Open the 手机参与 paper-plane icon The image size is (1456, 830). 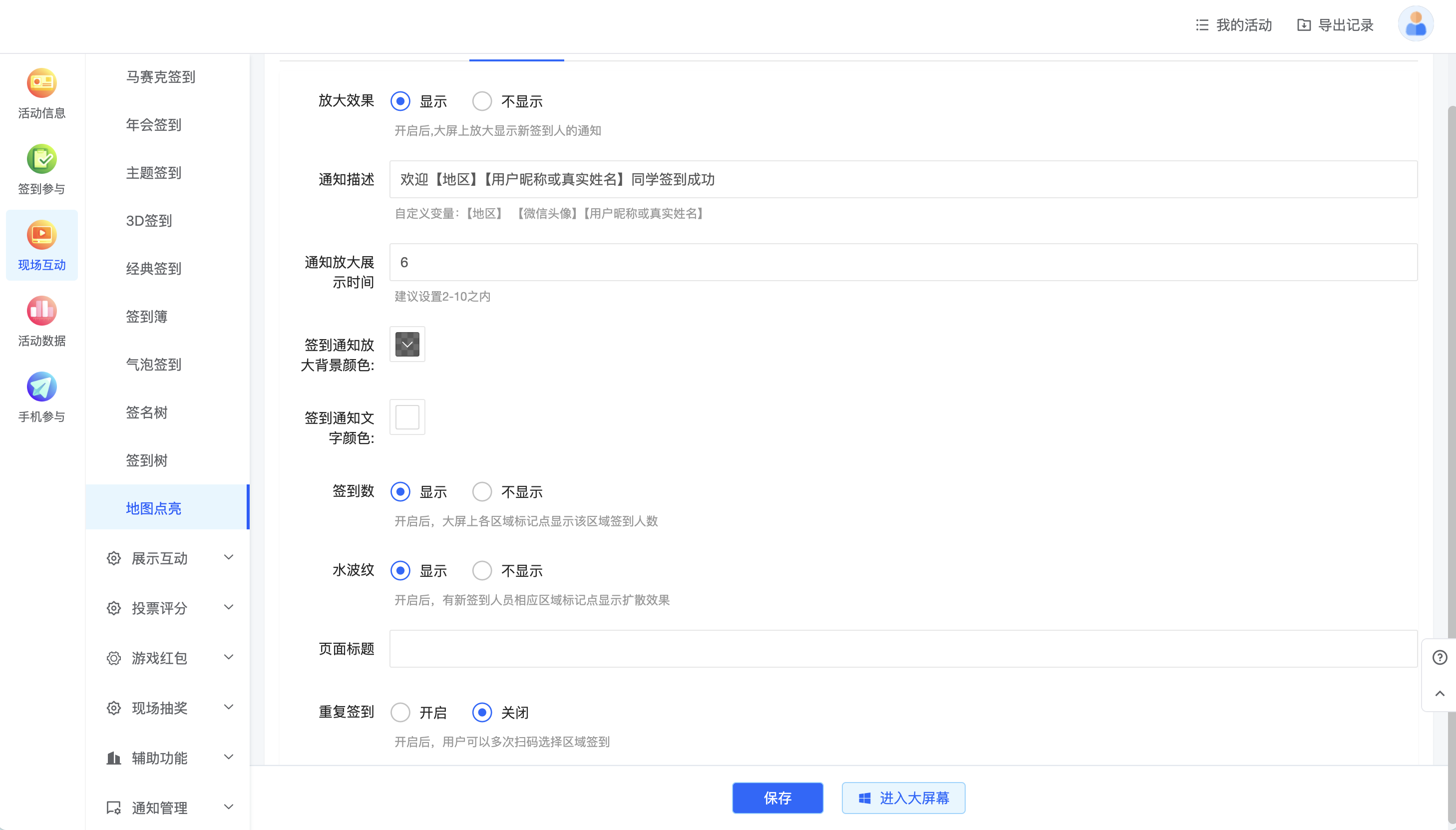click(x=41, y=387)
